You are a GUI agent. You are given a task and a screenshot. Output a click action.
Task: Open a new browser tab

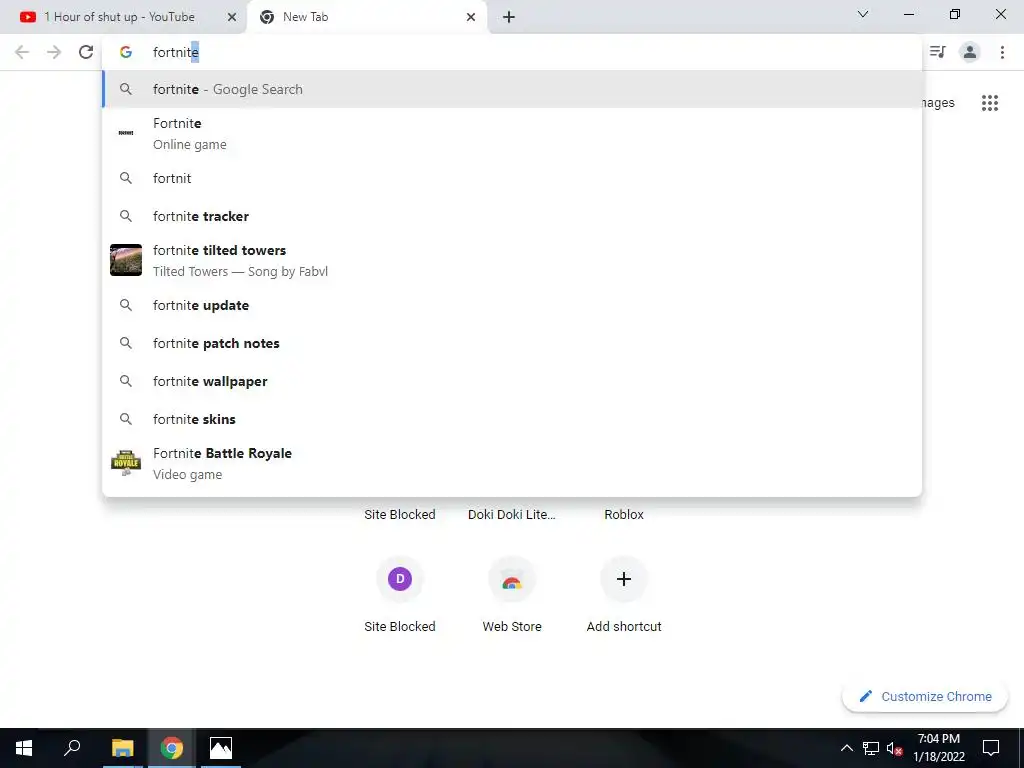click(x=509, y=17)
